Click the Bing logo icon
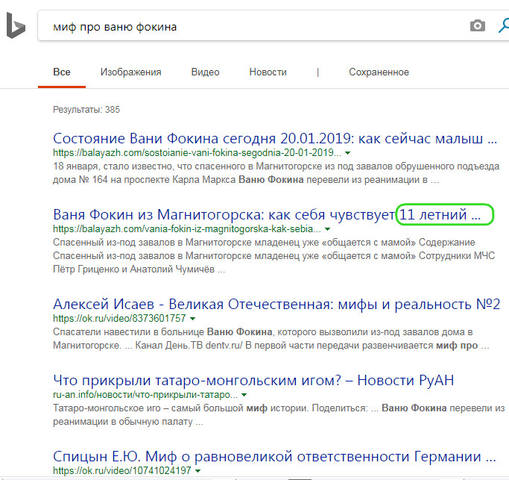The width and height of the screenshot is (509, 480). pyautogui.click(x=16, y=25)
